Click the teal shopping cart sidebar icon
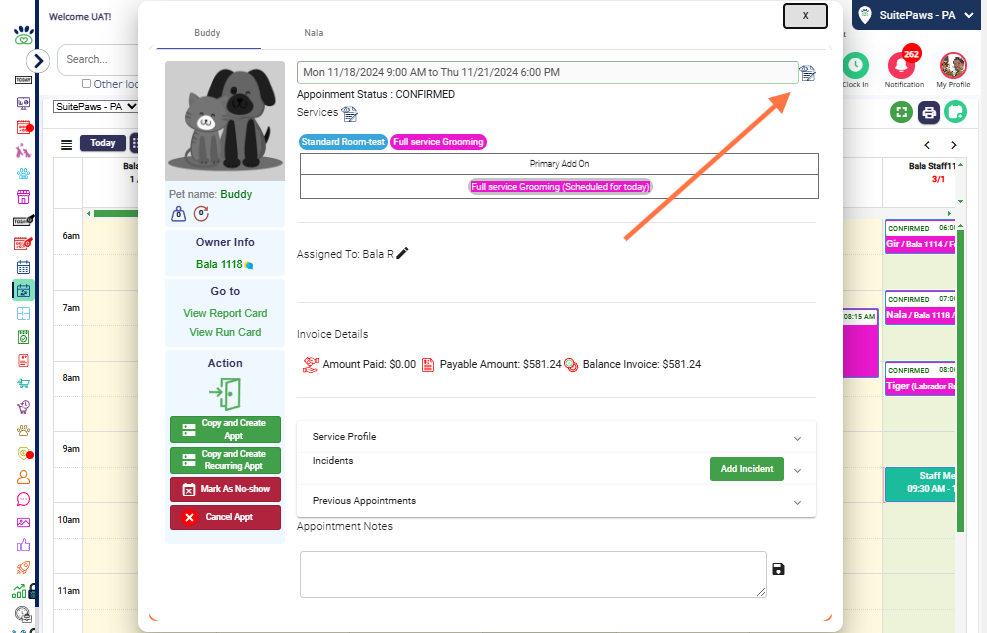The image size is (987, 633). [23, 383]
